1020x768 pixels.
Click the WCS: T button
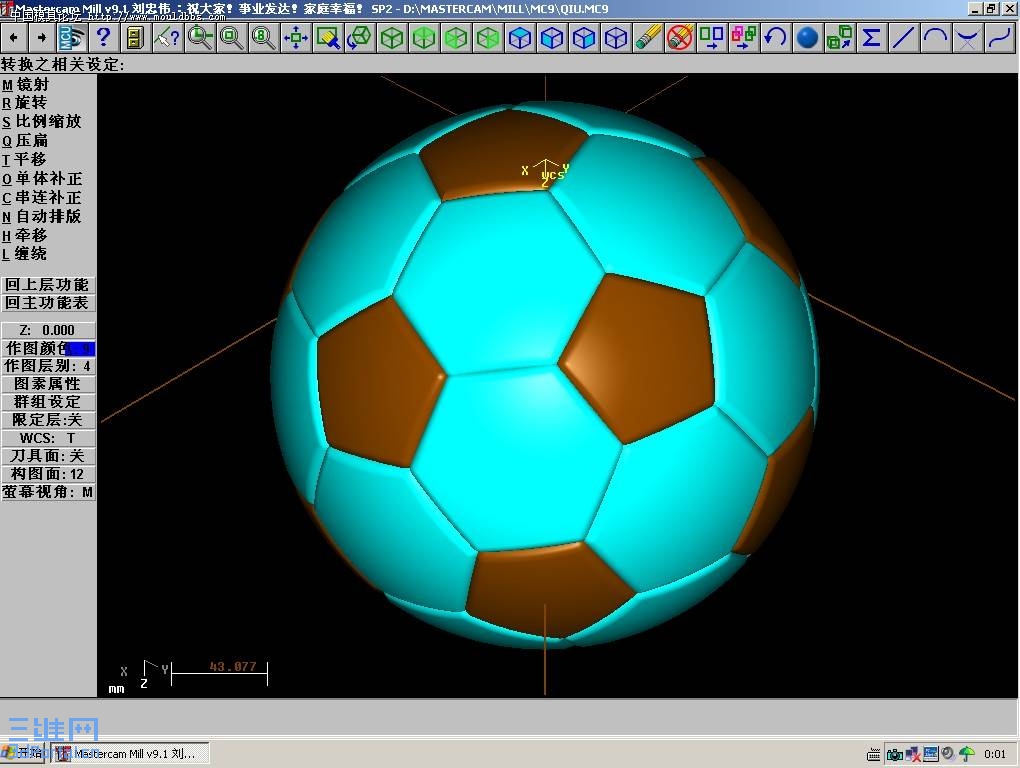[x=48, y=438]
